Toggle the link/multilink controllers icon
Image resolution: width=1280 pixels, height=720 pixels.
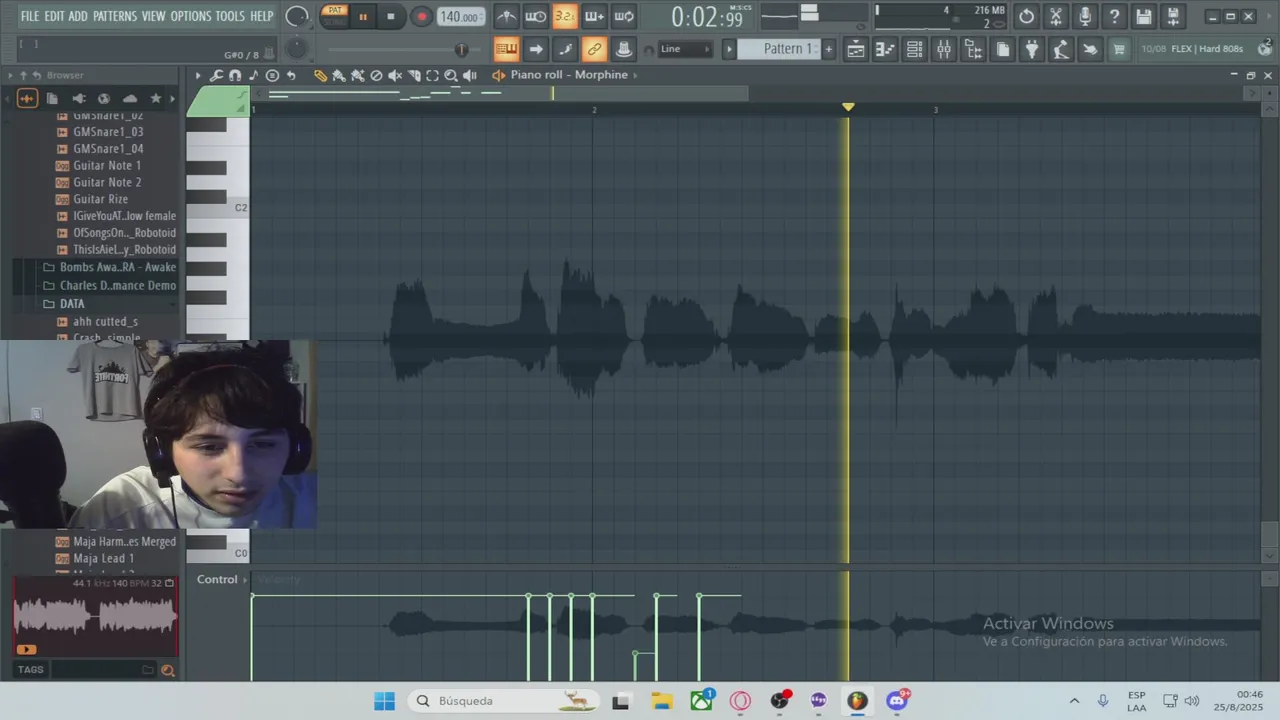coord(594,49)
